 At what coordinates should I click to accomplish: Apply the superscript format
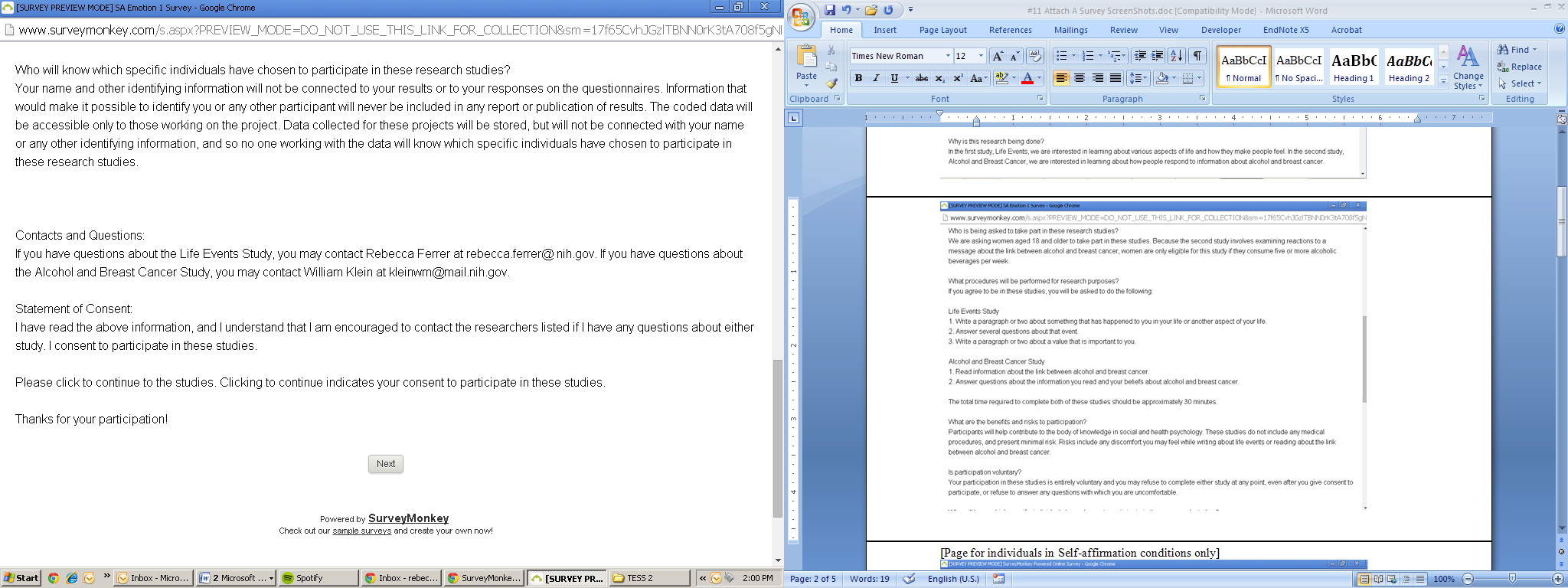tap(958, 78)
